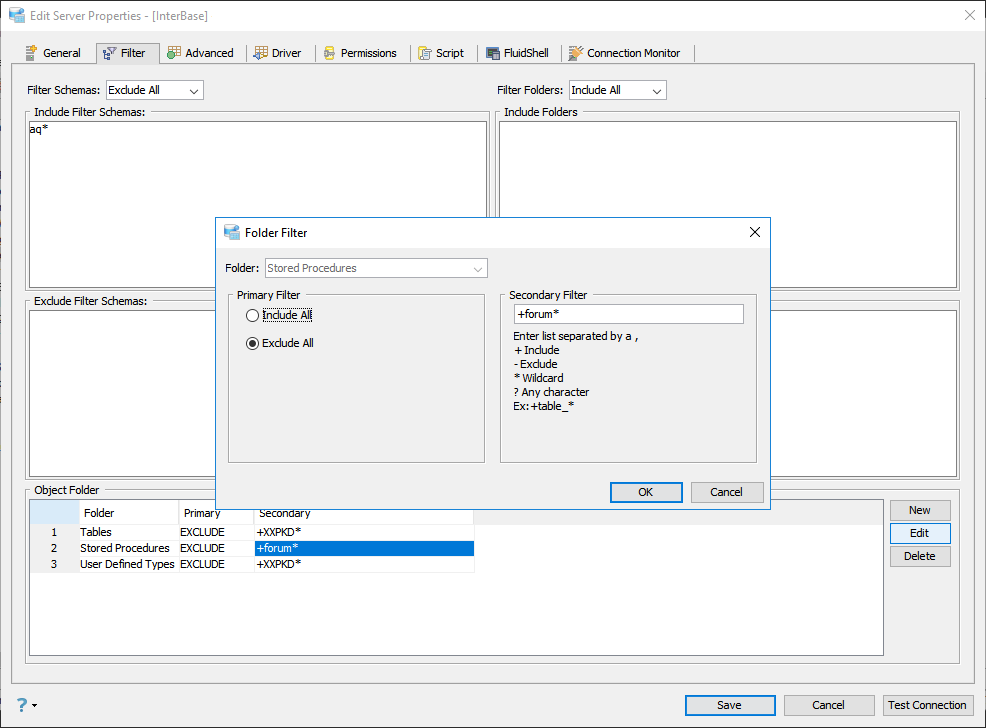Click the FluidShell tab icon
This screenshot has height=728, width=986.
click(493, 53)
